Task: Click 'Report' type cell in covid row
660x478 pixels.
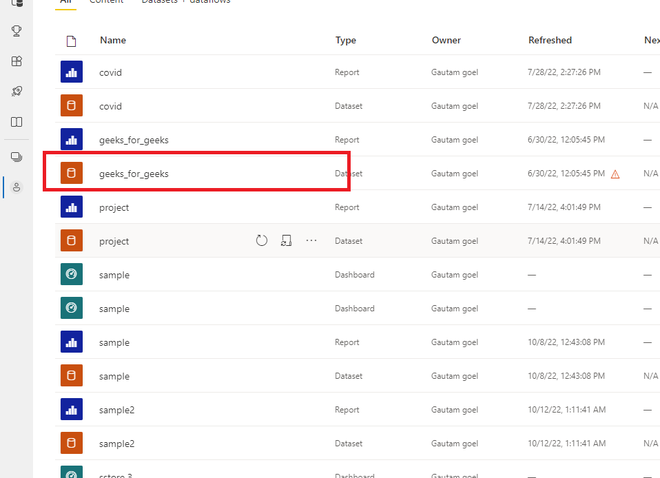Action: point(347,72)
